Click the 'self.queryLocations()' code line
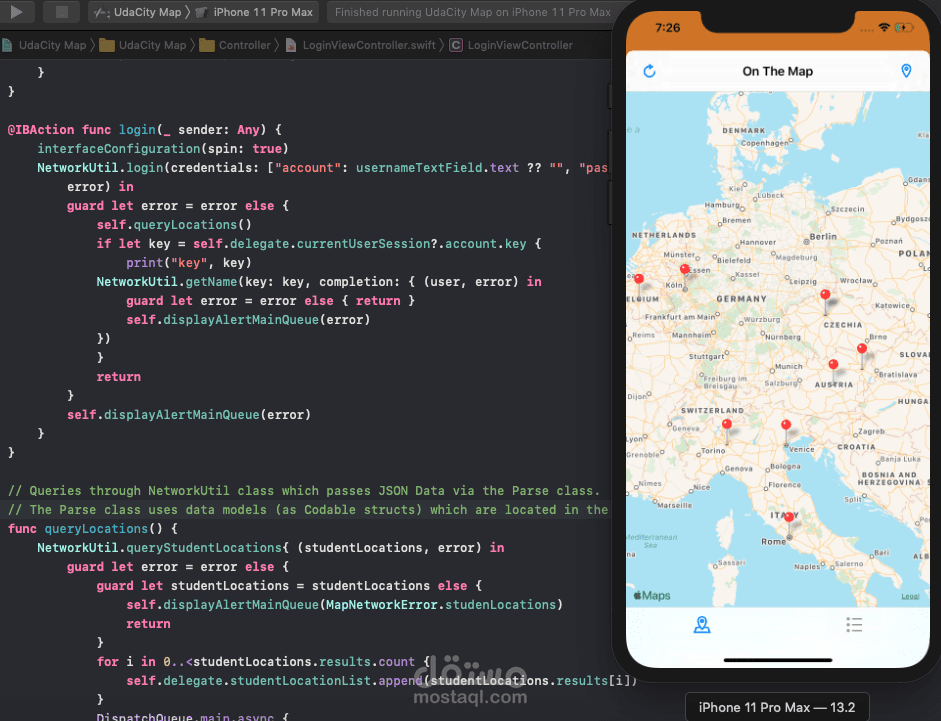The image size is (941, 721). click(x=174, y=225)
